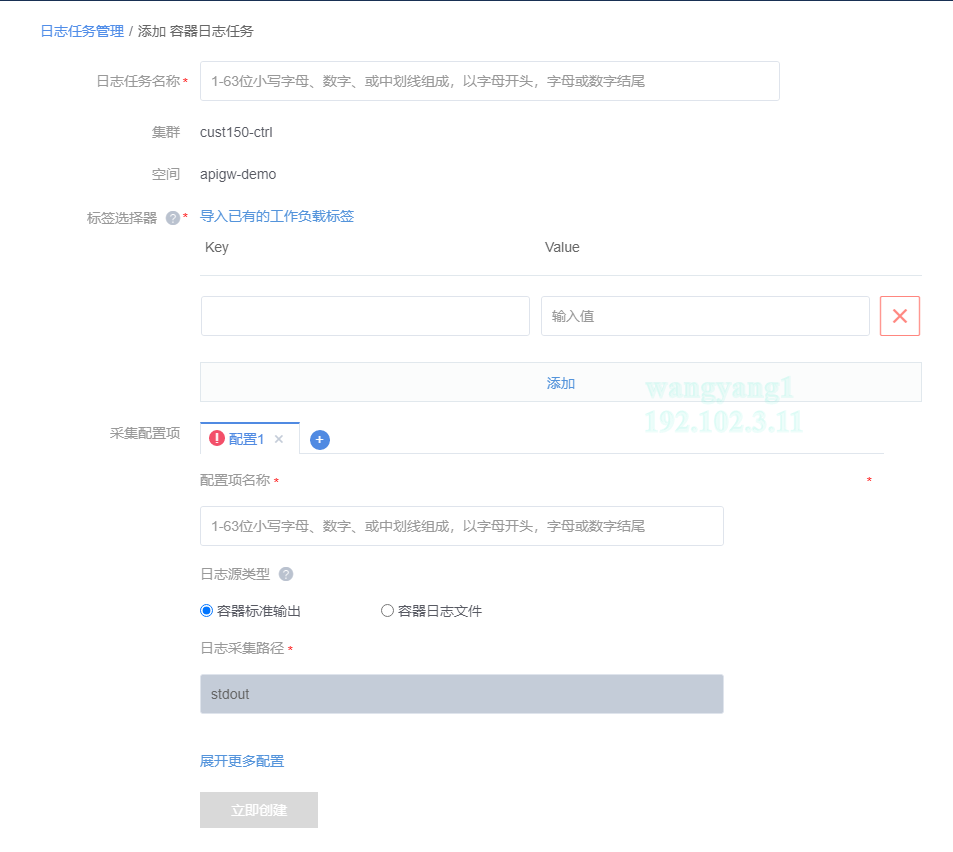953x852 pixels.
Task: Add a new config tab with plus icon
Action: point(320,440)
